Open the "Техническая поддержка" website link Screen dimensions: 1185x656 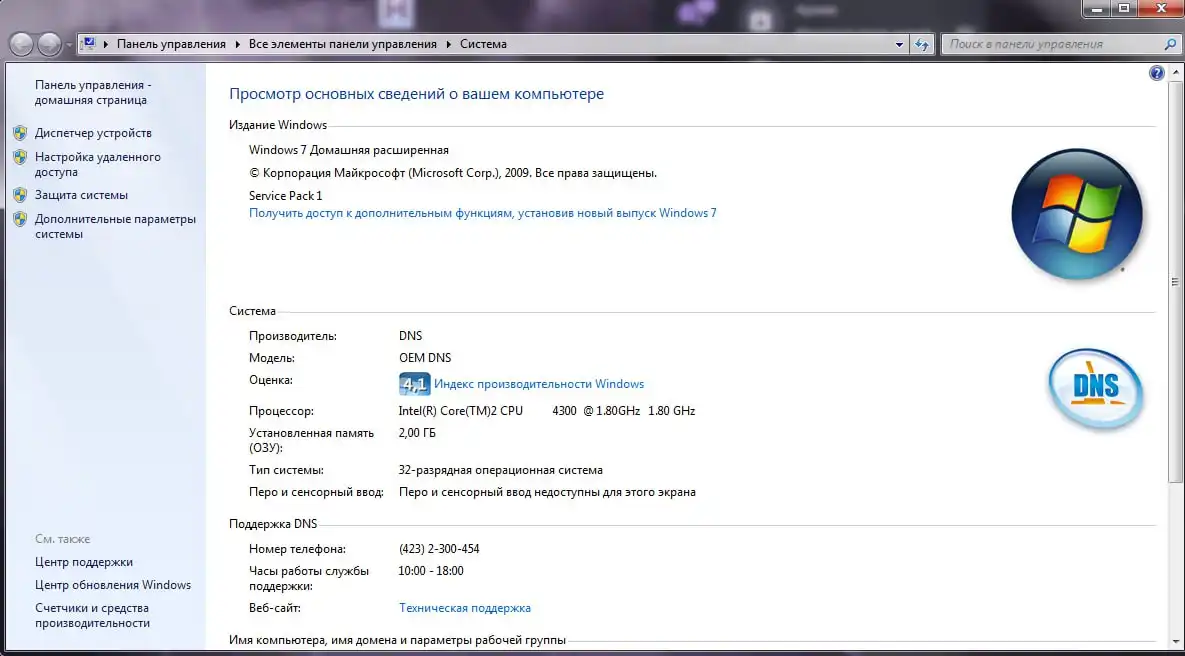click(x=465, y=608)
